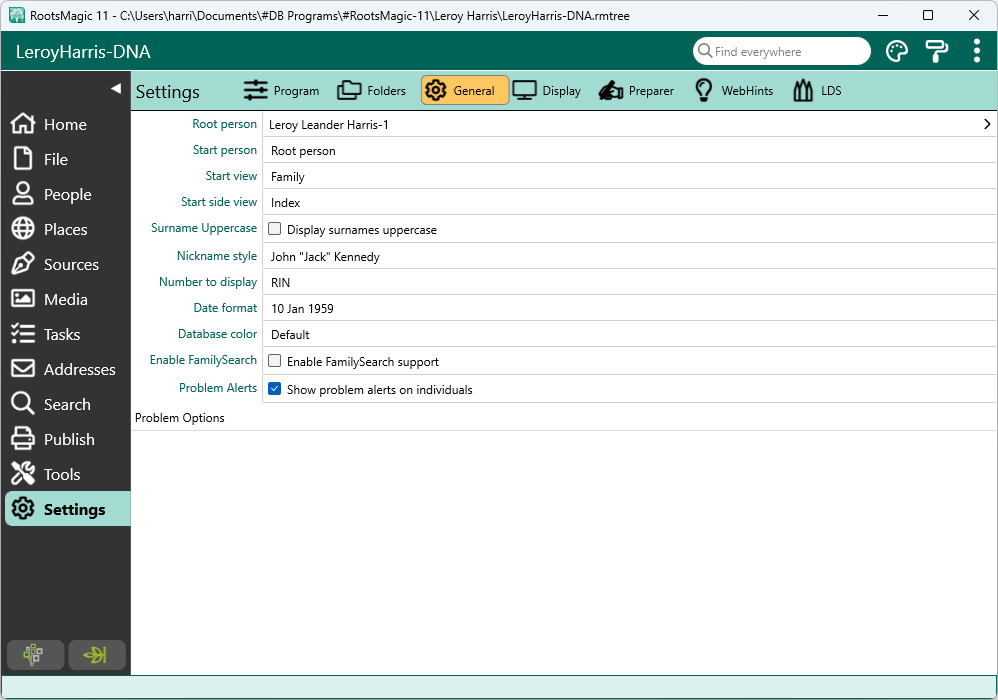Image resolution: width=998 pixels, height=700 pixels.
Task: Click the Root person label
Action: tap(224, 123)
